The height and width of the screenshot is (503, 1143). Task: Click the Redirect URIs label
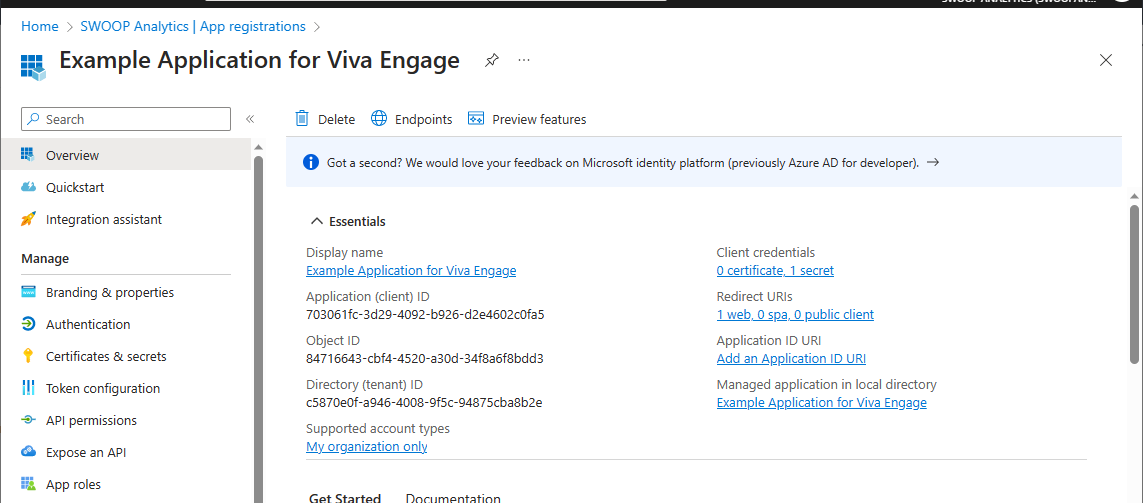[x=754, y=297]
